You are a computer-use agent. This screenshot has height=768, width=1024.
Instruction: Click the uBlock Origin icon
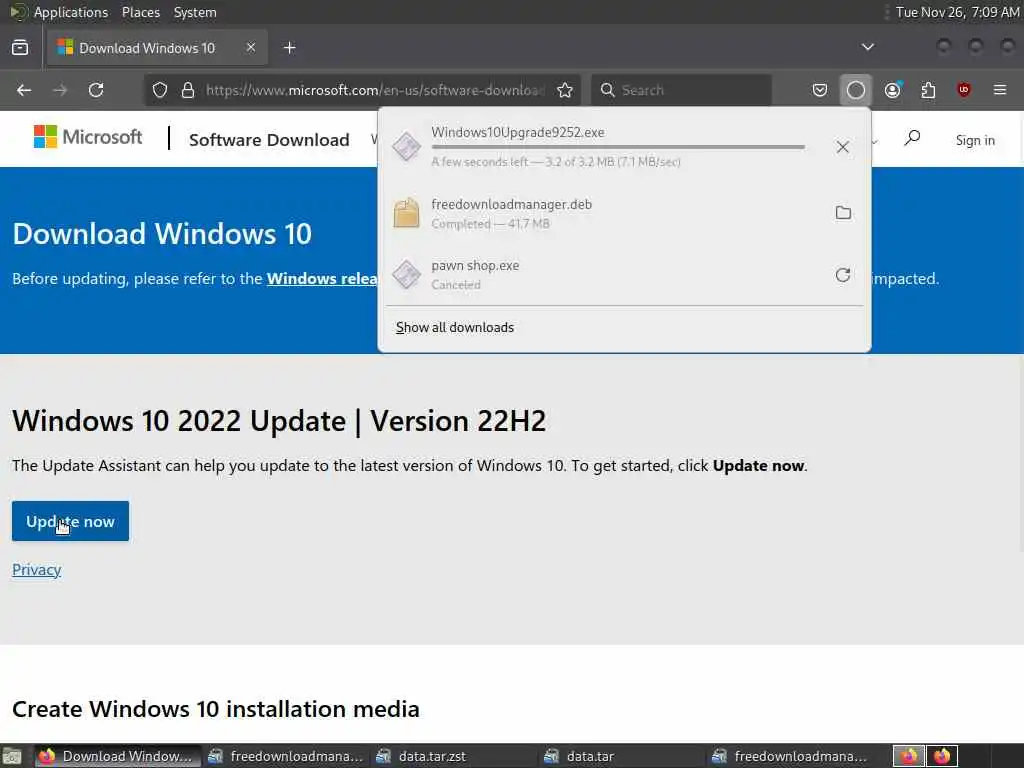964,90
